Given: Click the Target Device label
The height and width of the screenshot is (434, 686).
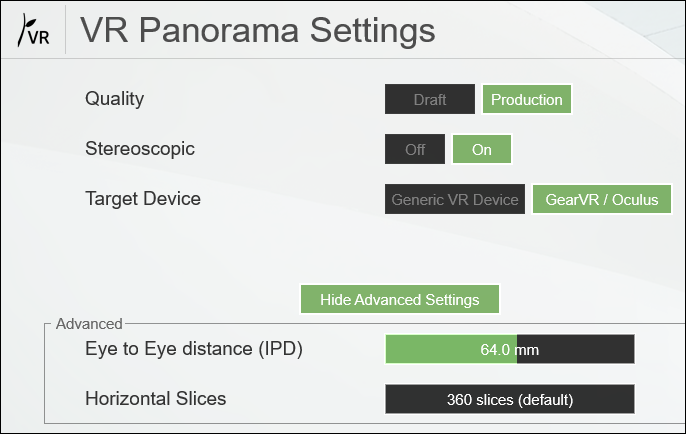Looking at the screenshot, I should 143,199.
